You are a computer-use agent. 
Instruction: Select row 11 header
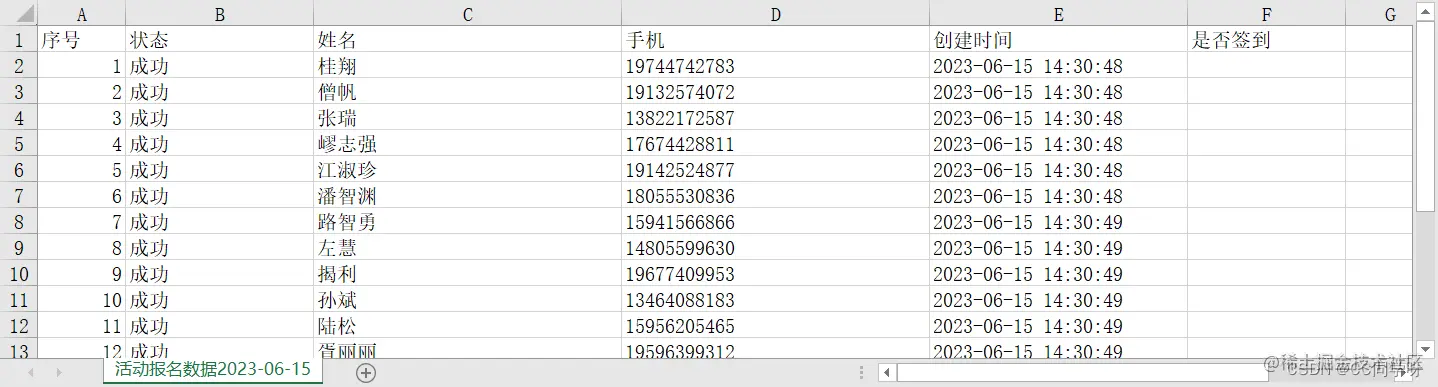pyautogui.click(x=19, y=300)
